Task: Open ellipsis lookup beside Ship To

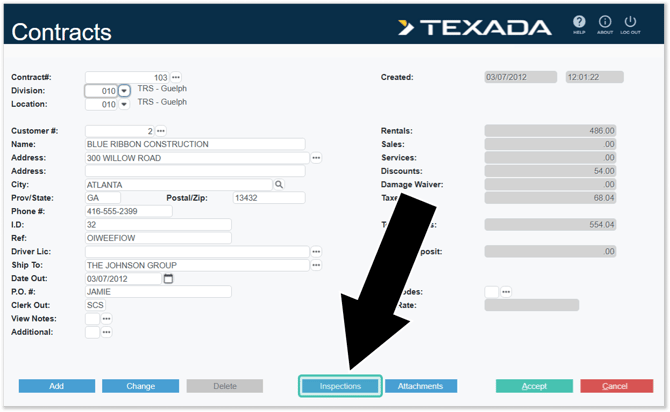Action: pos(316,265)
